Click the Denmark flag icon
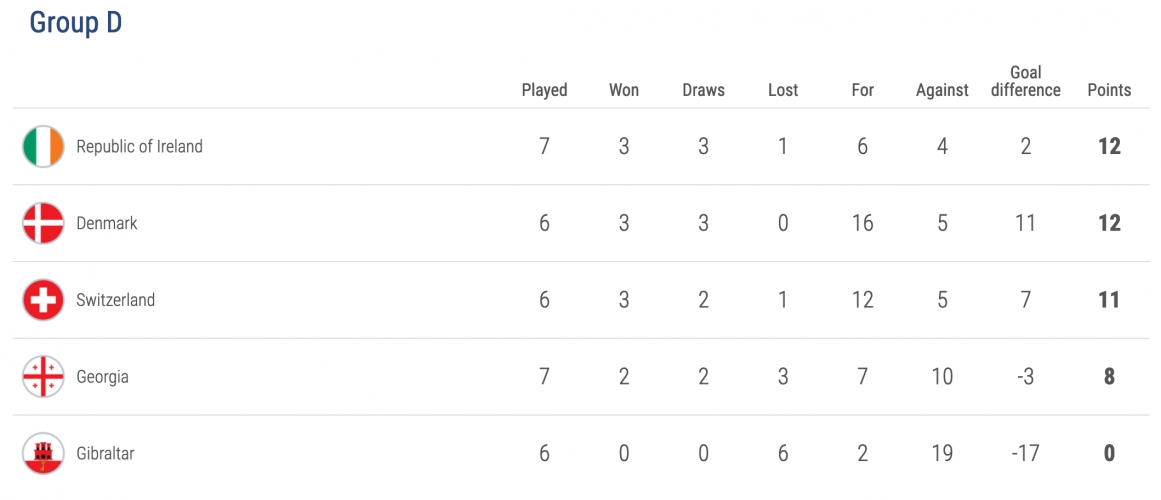The width and height of the screenshot is (1161, 500). click(x=43, y=223)
